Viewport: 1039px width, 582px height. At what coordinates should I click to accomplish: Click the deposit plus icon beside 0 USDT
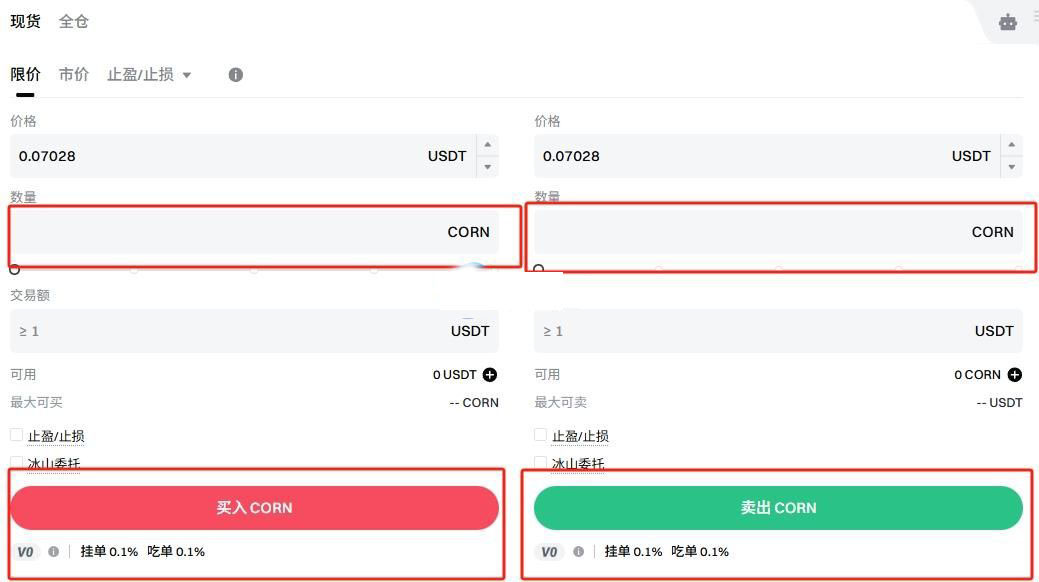pos(490,374)
